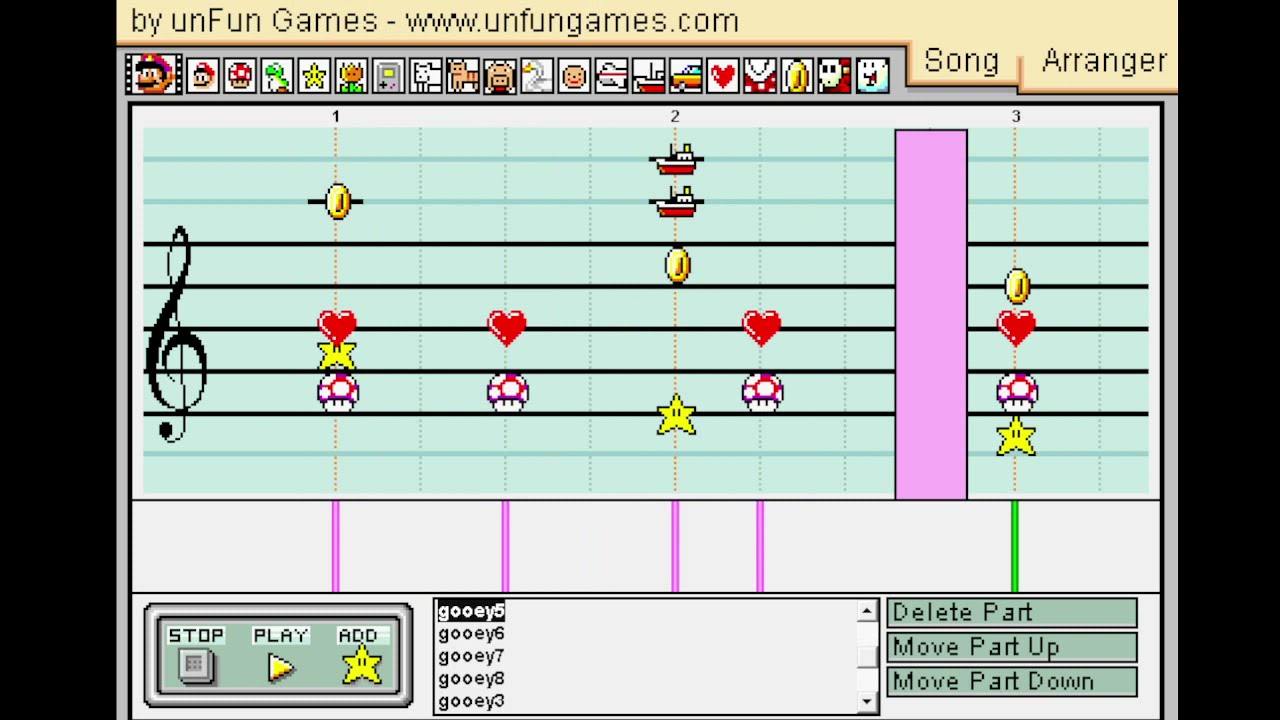
Task: Choose the star instrument in toolbar
Action: tap(315, 76)
